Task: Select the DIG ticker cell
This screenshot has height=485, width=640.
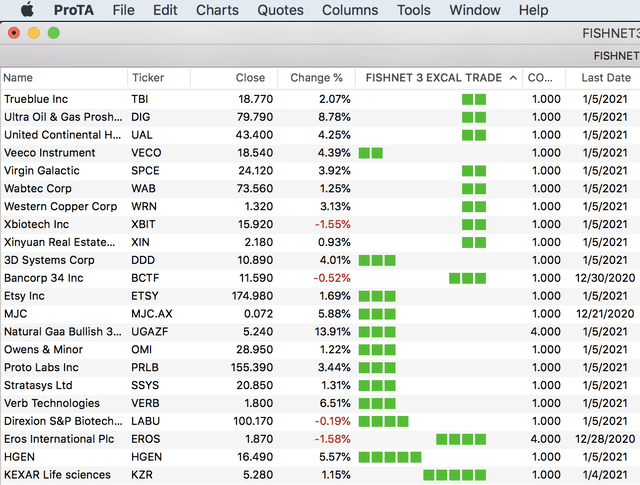Action: click(x=140, y=117)
